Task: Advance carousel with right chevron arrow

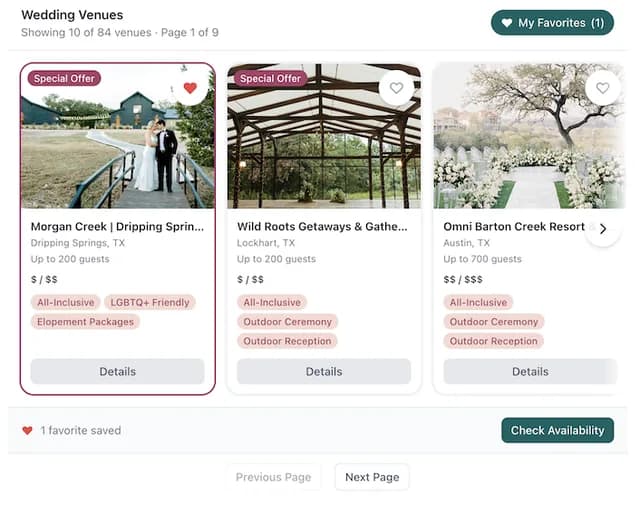Action: pos(603,229)
